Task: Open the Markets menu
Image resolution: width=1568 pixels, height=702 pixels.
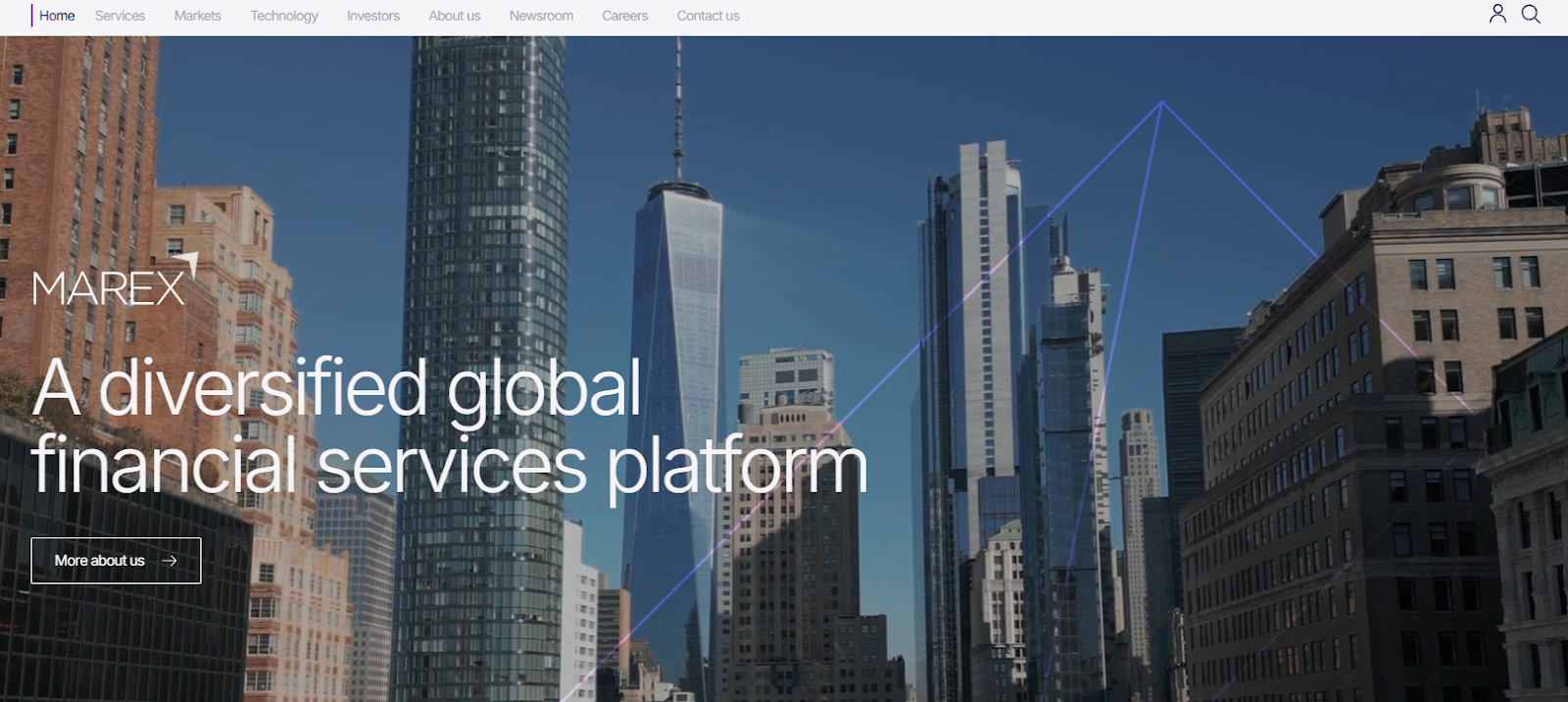Action: point(197,16)
